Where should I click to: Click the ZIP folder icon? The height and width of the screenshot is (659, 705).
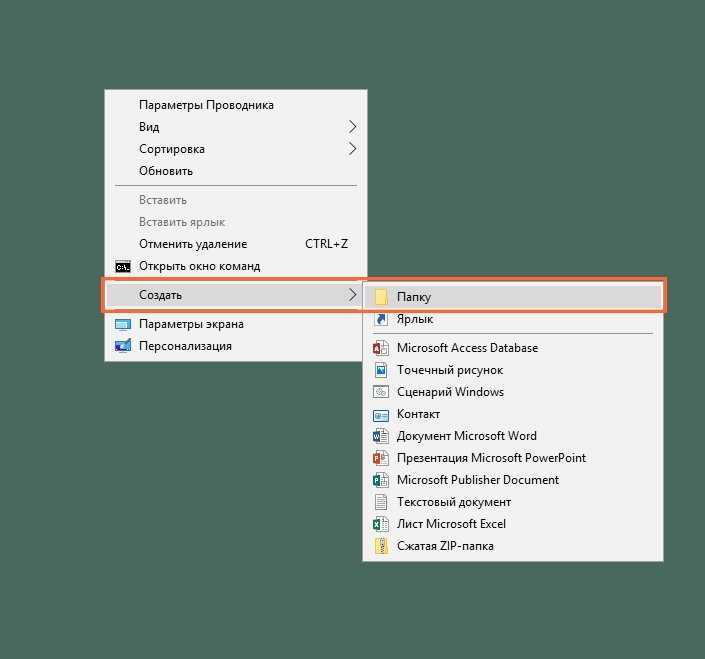coord(381,546)
